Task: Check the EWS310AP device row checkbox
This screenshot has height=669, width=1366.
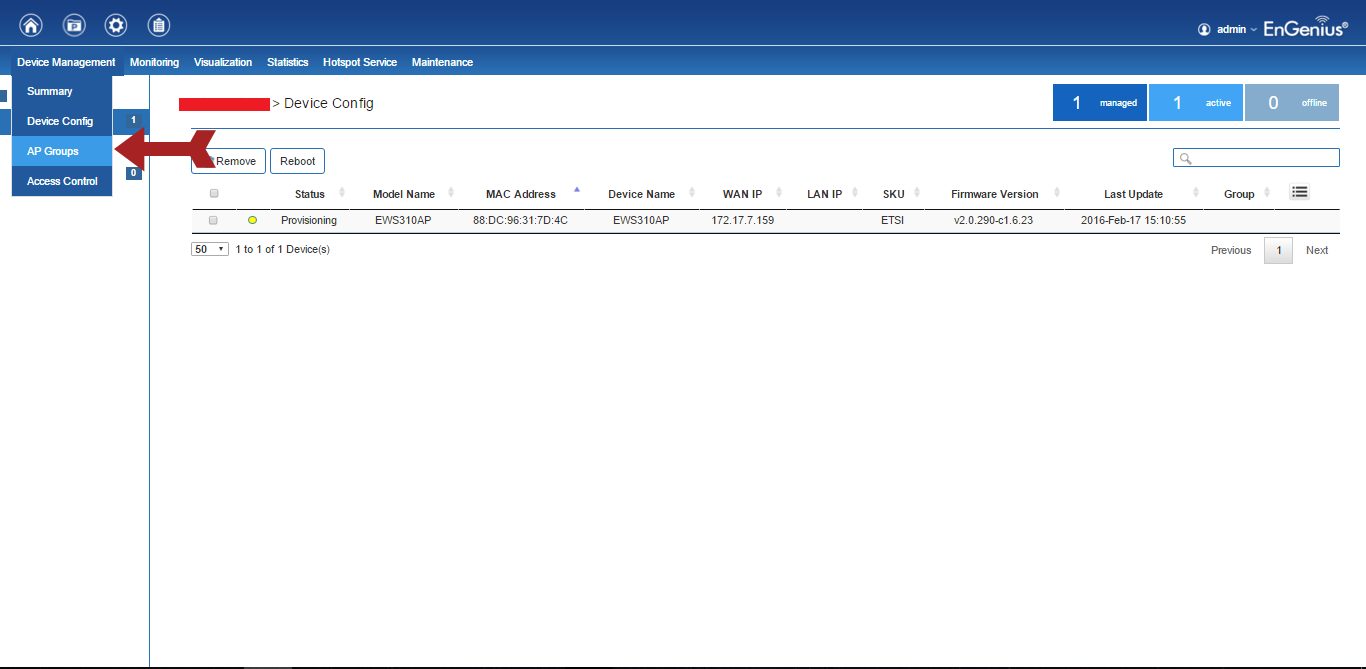Action: point(213,220)
